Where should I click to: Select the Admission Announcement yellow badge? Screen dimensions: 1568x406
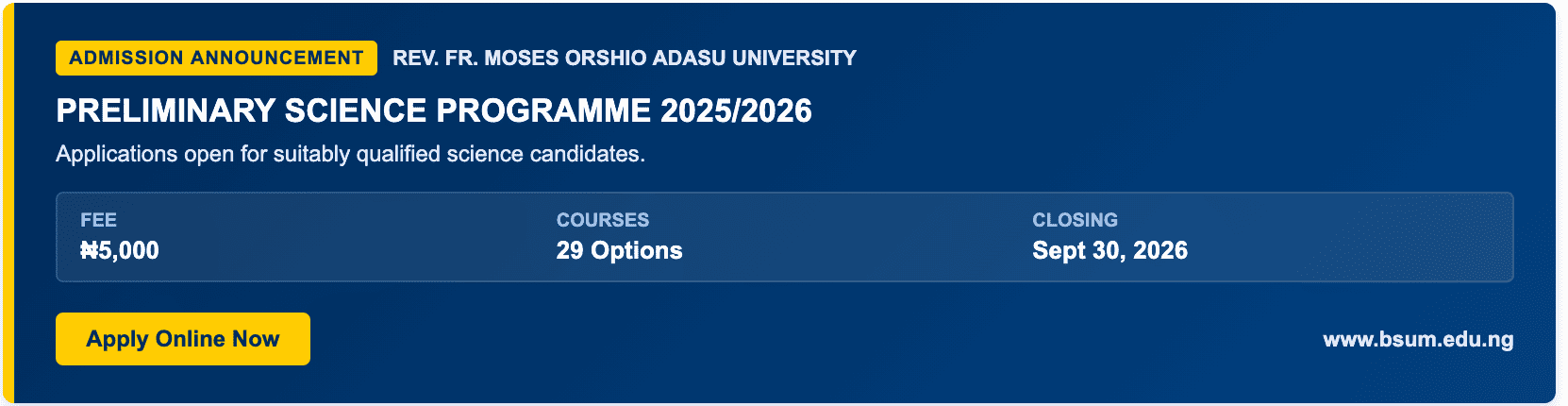[216, 58]
